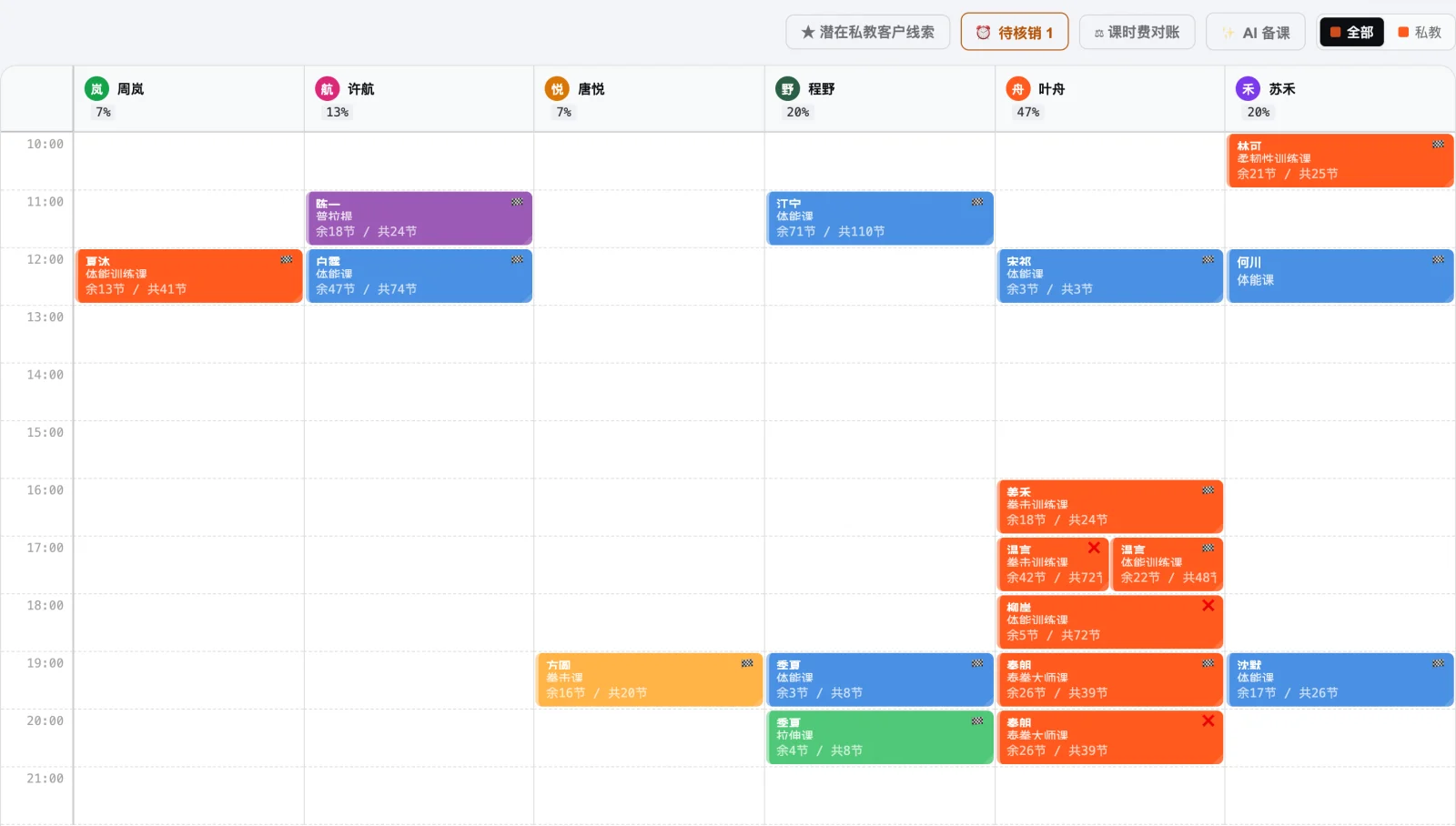Open 潜在私教客户线索 leads list
This screenshot has height=826, width=1456.
pos(868,32)
